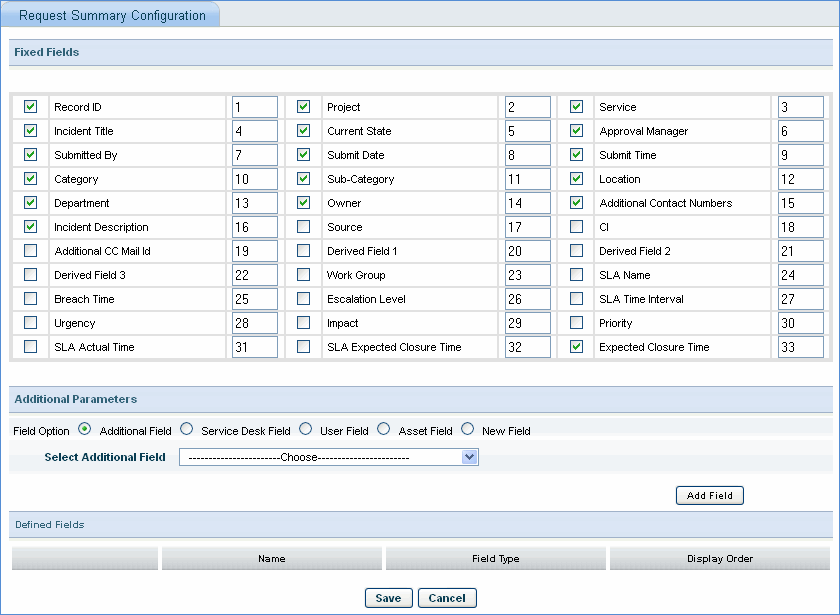Uncheck the Expected Closure Time checkbox

point(576,347)
